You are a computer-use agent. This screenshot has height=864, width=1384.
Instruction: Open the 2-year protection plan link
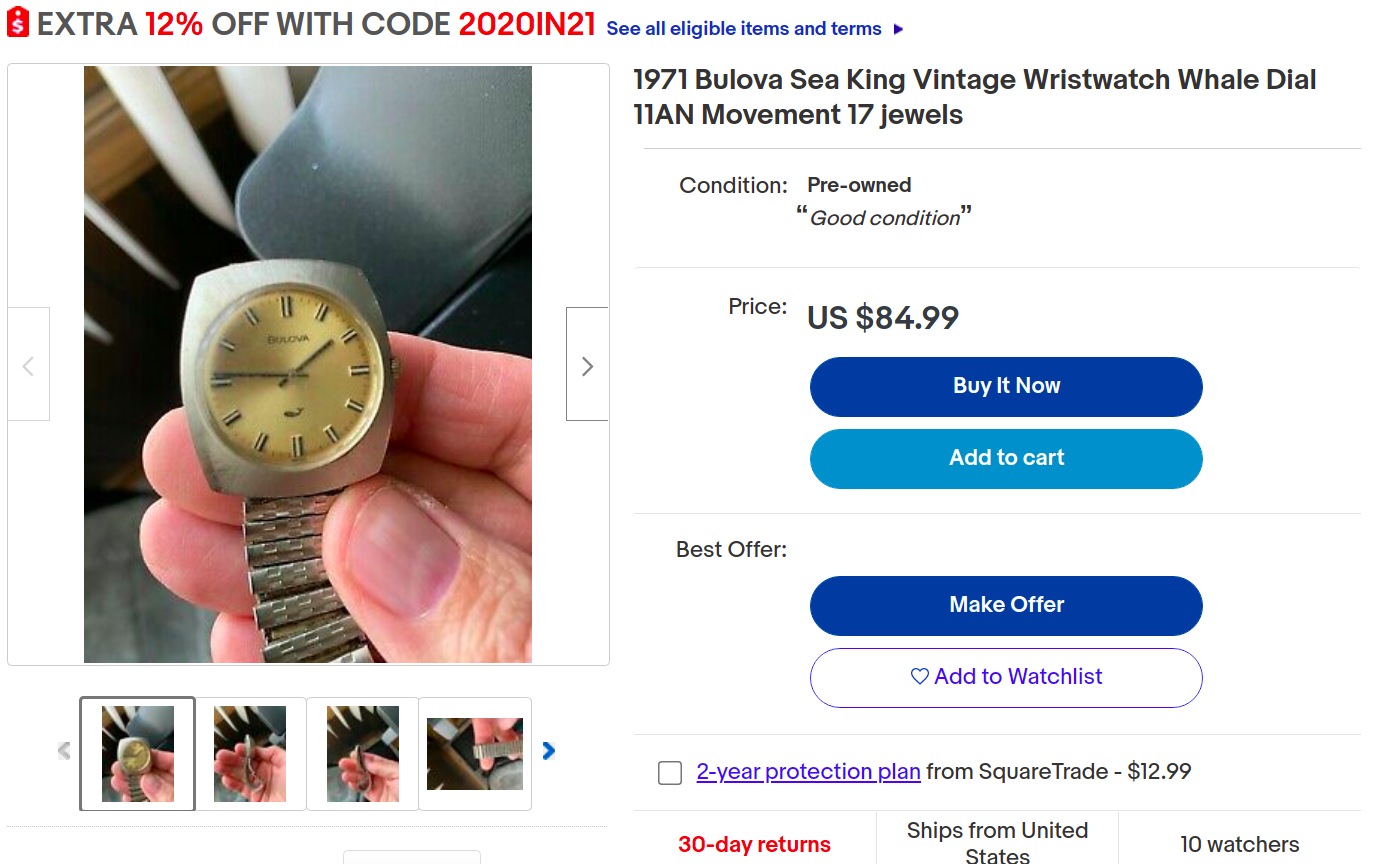click(808, 772)
